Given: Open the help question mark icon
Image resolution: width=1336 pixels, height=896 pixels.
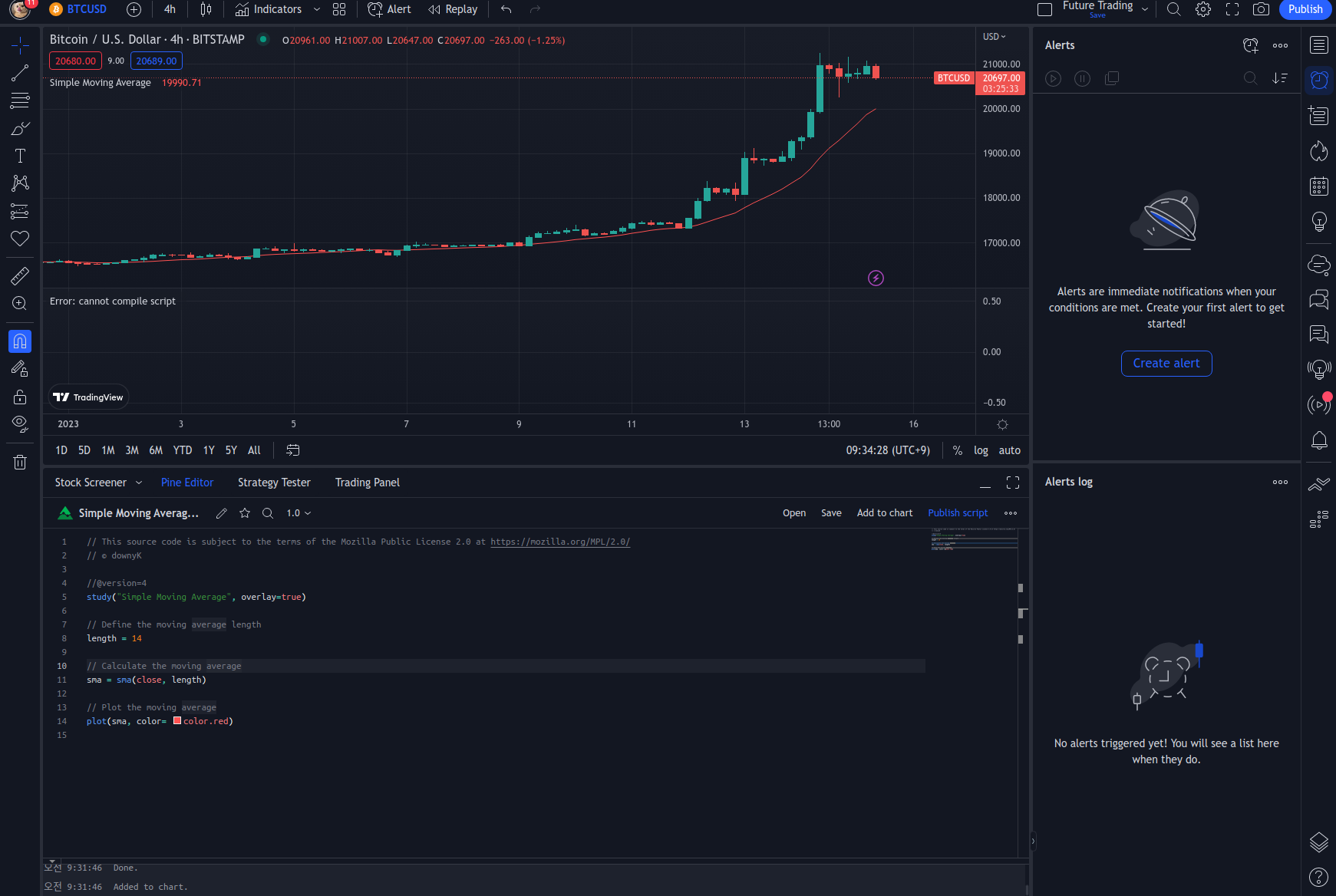Looking at the screenshot, I should tap(1319, 876).
